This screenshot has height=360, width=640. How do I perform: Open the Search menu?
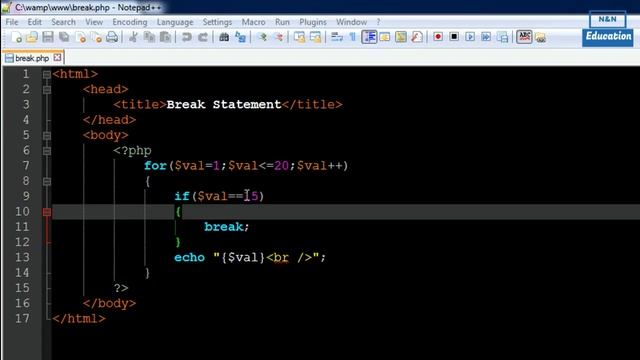coord(63,22)
